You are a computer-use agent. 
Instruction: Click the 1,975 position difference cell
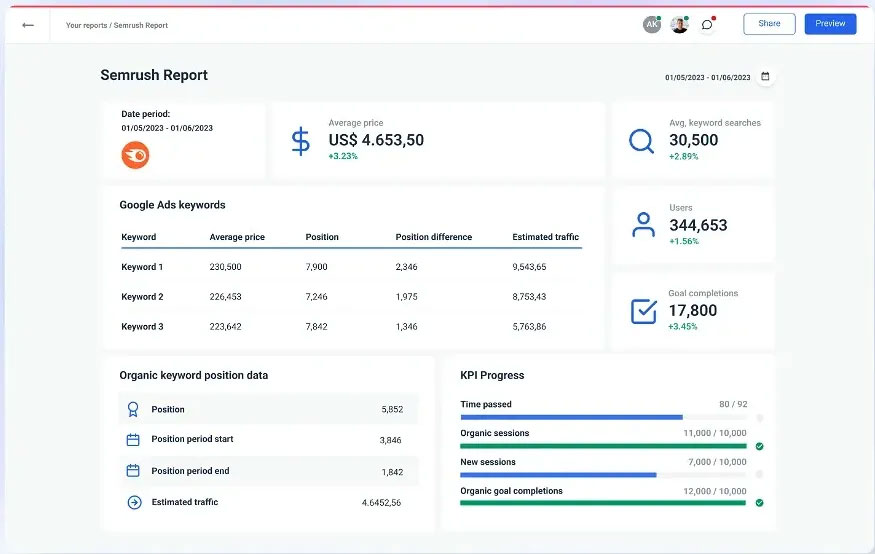coord(406,297)
